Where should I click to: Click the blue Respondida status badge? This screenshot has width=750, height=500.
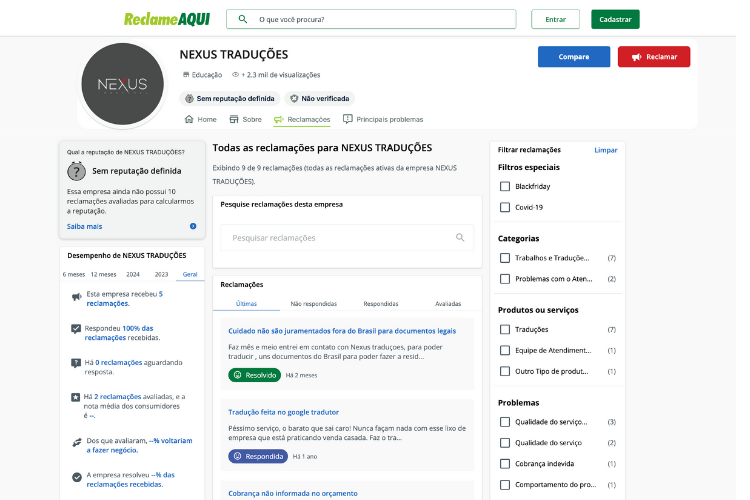click(x=258, y=456)
